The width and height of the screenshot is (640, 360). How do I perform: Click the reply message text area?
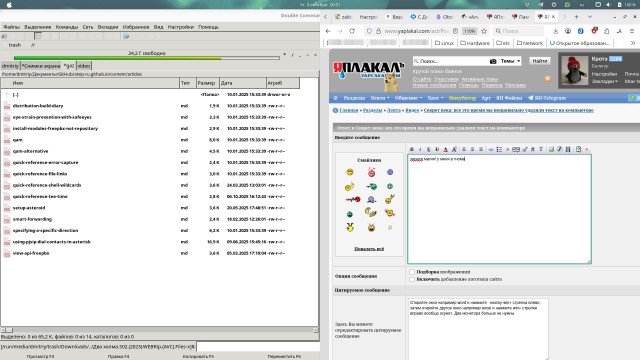[499, 209]
